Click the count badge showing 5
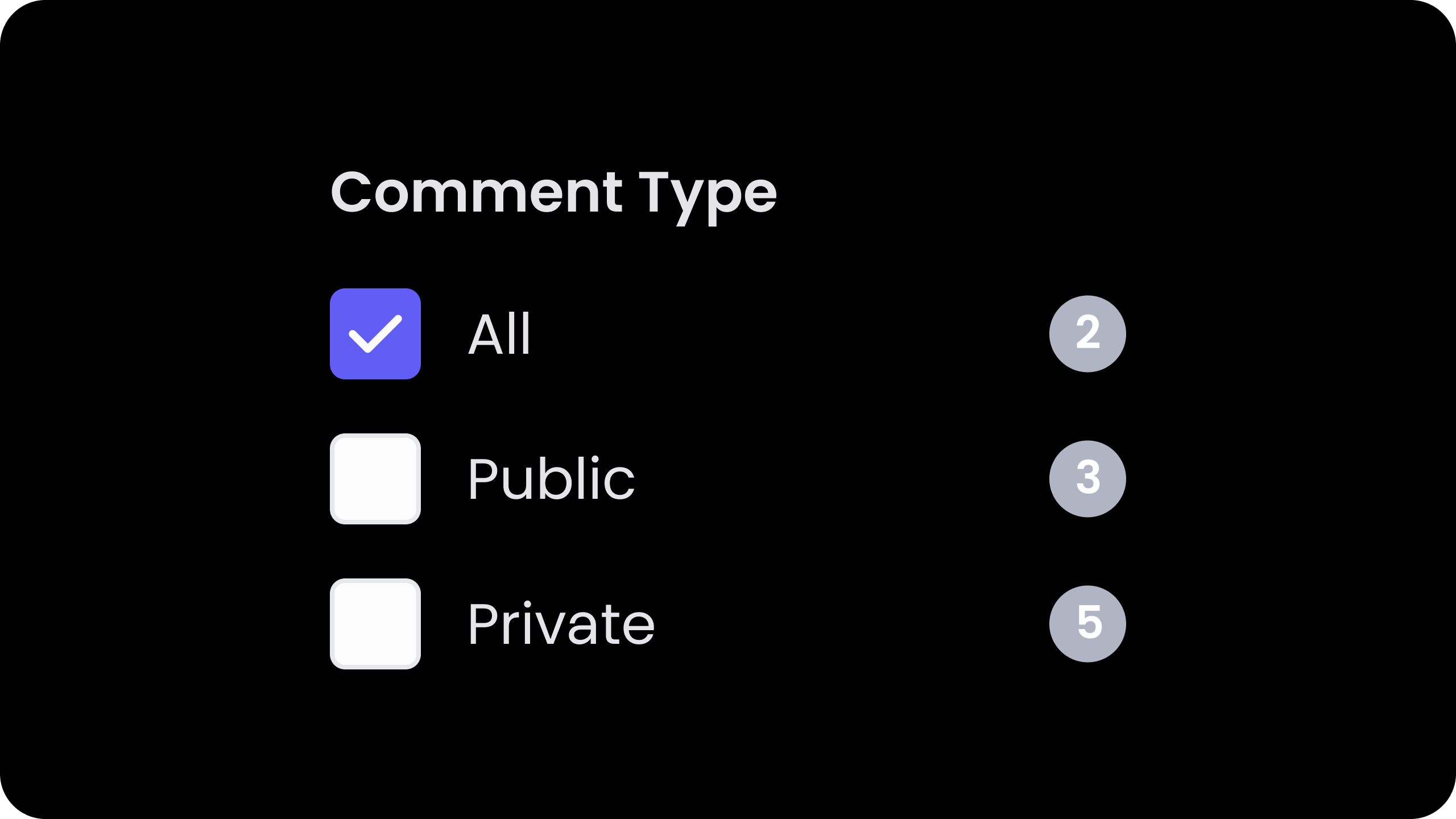1456x819 pixels. pos(1087,624)
